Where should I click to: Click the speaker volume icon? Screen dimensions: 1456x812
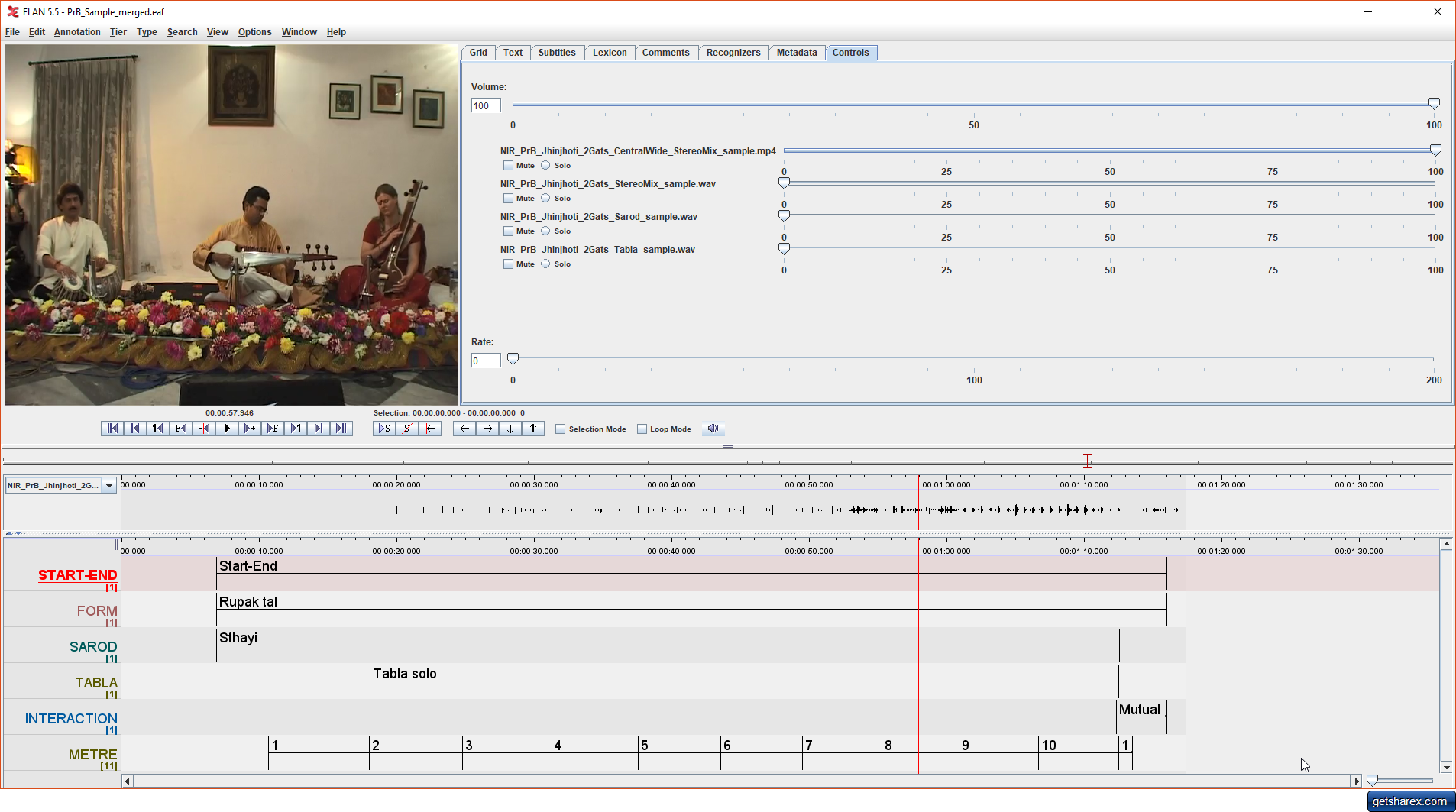713,429
